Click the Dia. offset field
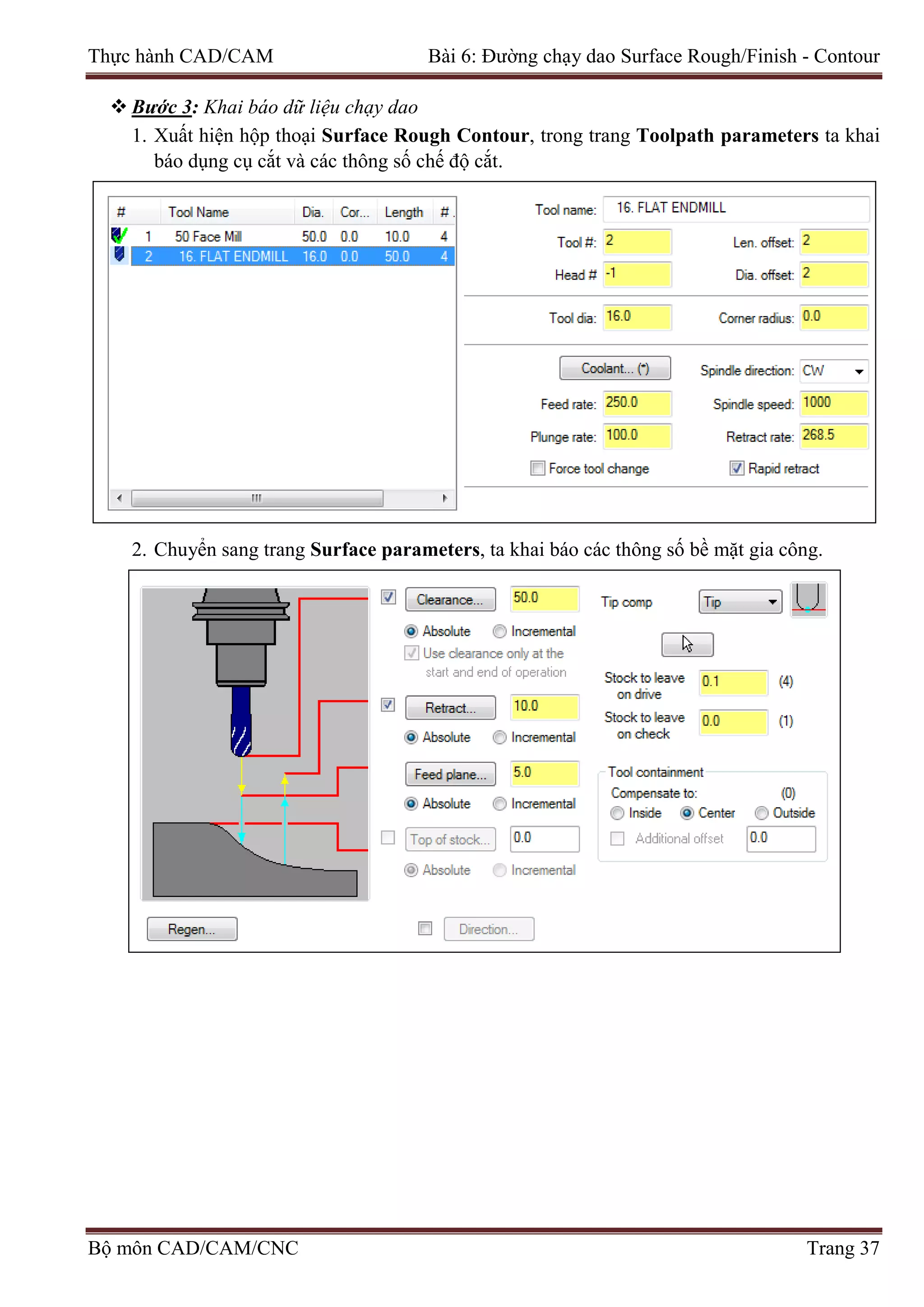924x1307 pixels. tap(834, 274)
